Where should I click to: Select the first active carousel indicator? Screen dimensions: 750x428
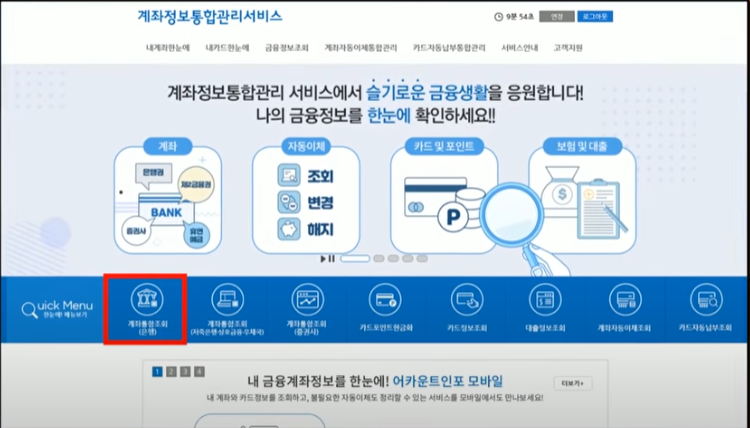[x=355, y=259]
